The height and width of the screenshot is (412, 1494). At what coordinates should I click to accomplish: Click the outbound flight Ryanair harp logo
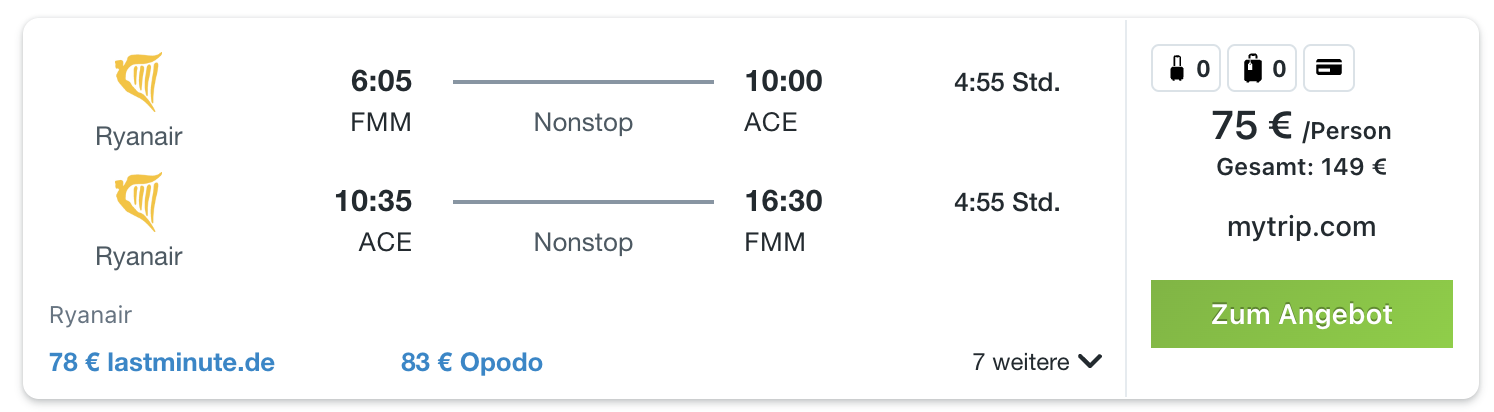coord(139,83)
